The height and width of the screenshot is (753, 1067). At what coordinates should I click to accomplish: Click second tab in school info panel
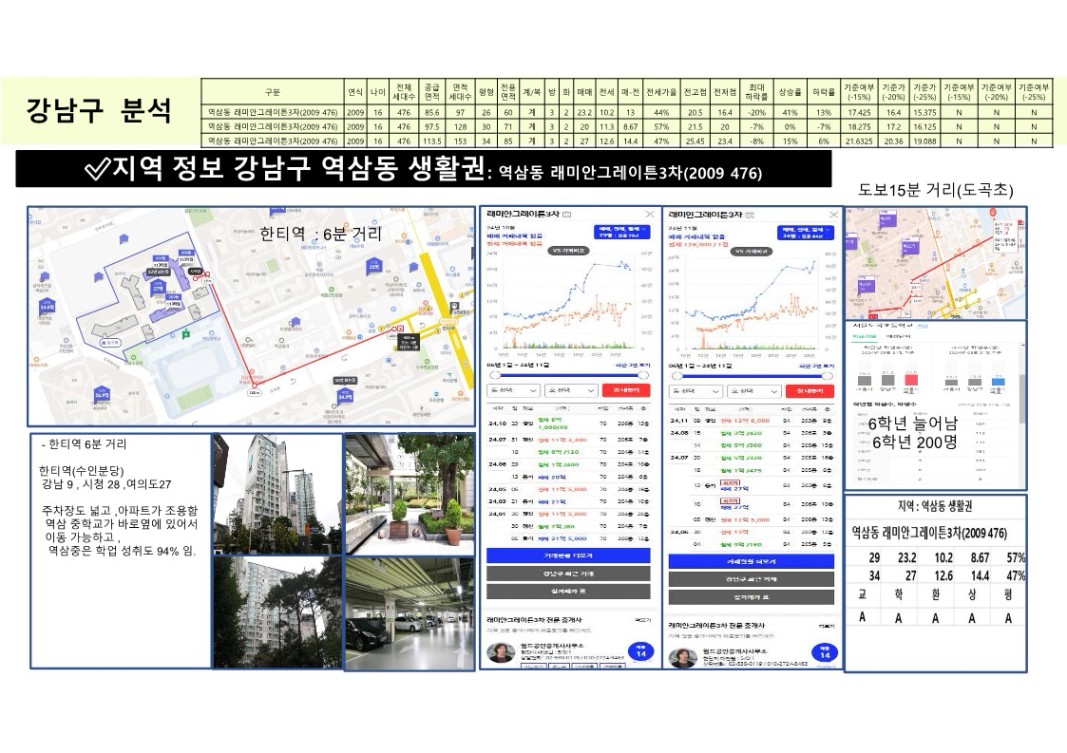point(898,337)
